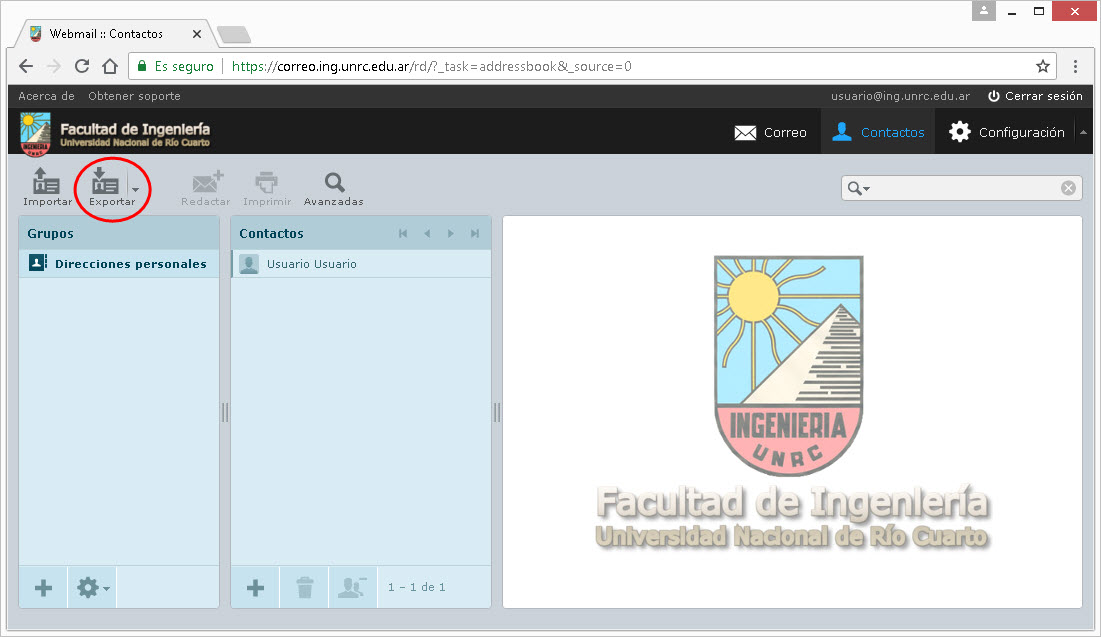The image size is (1101, 637).
Task: Select Direcciones personales address book
Action: 119,263
